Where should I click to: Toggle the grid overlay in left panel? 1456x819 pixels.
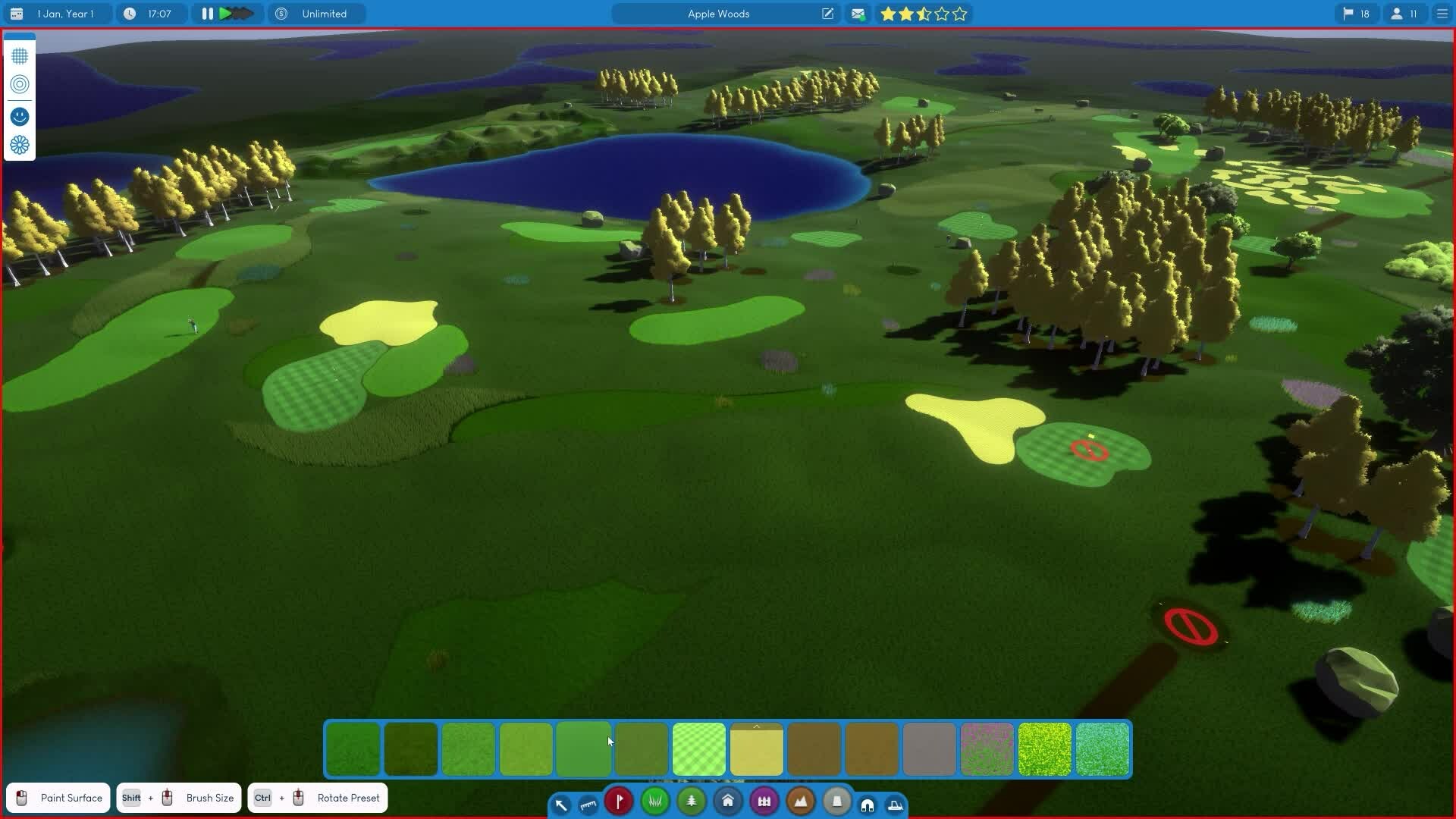pos(20,56)
